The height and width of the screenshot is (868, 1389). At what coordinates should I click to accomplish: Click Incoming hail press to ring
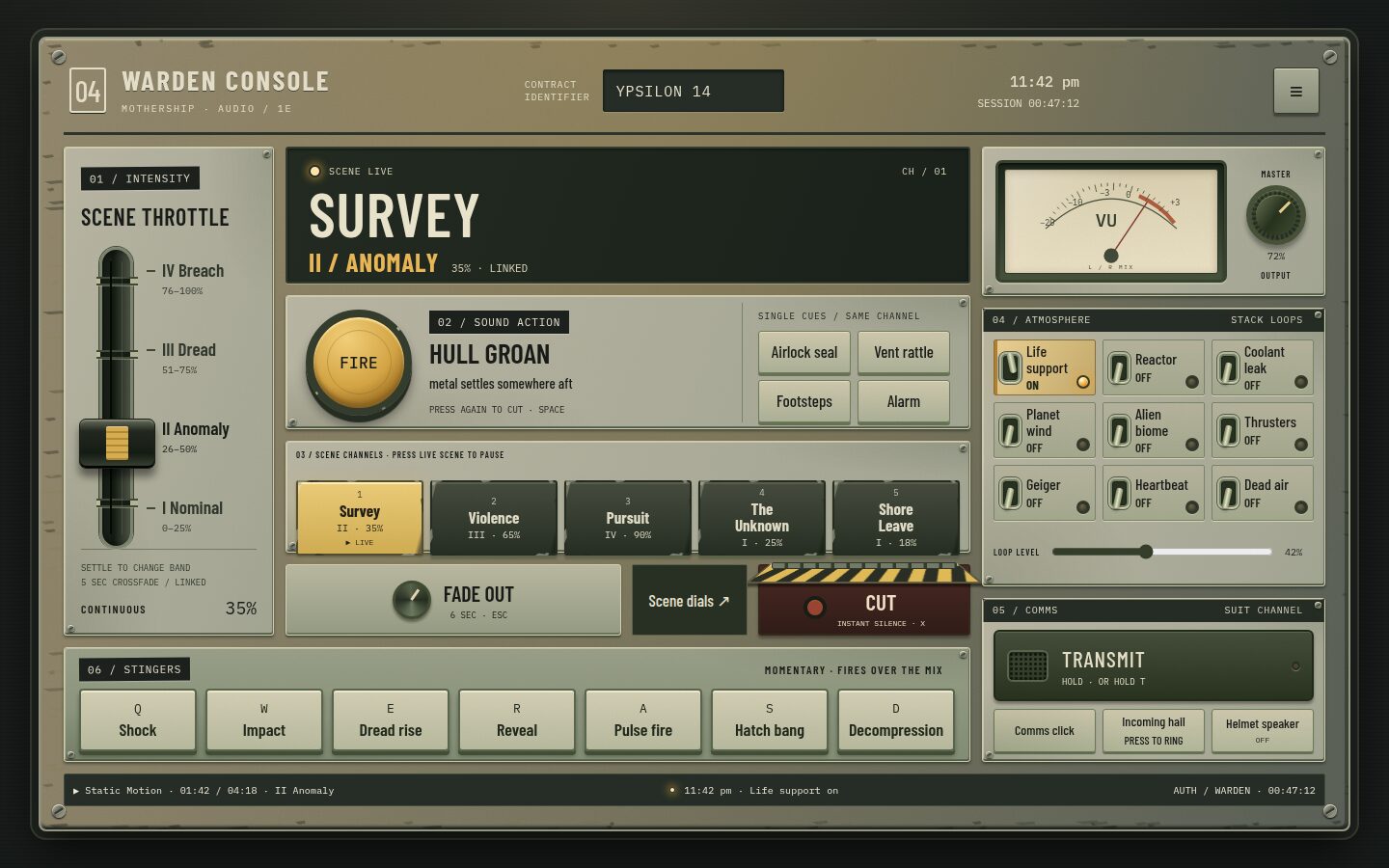tap(1154, 731)
